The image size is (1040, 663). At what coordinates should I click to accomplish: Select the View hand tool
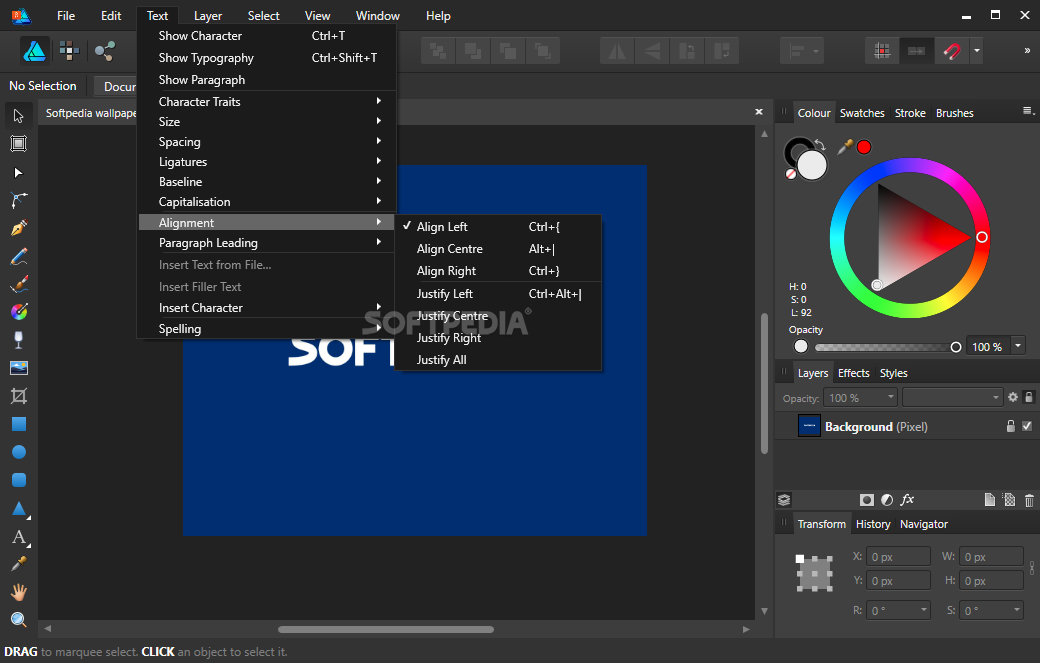pyautogui.click(x=19, y=591)
